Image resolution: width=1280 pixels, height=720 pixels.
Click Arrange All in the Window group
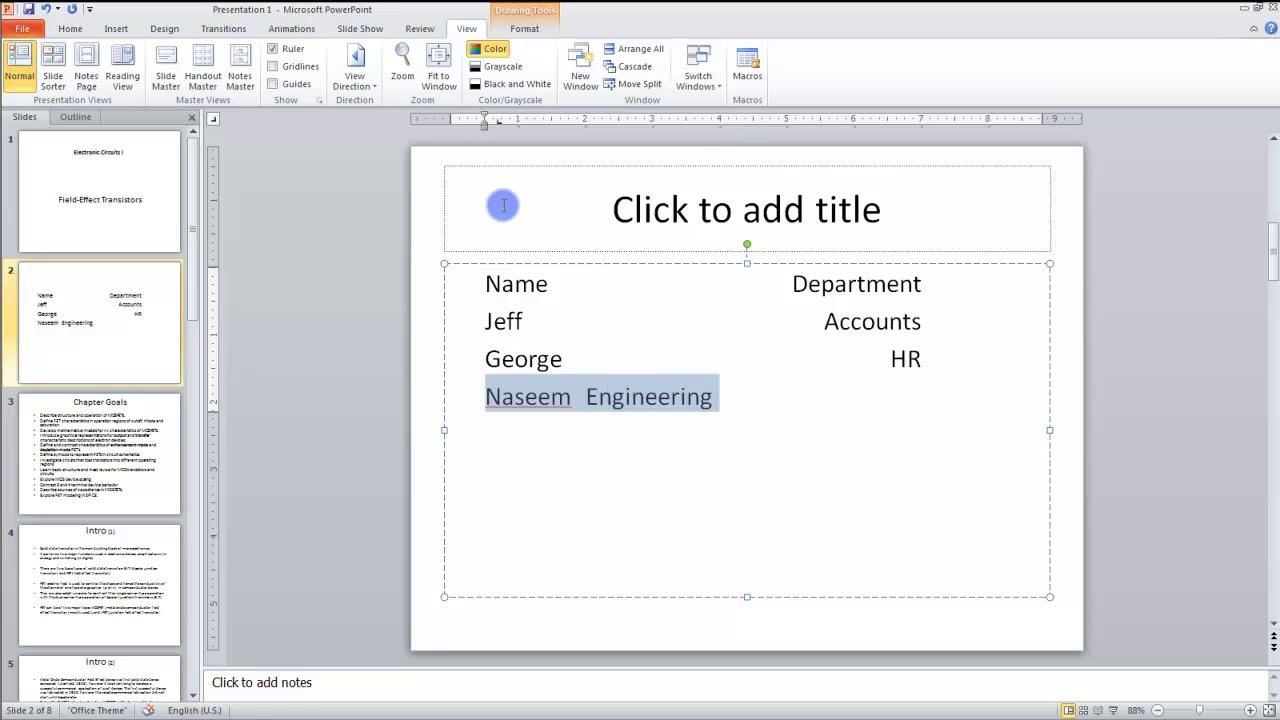coord(633,48)
